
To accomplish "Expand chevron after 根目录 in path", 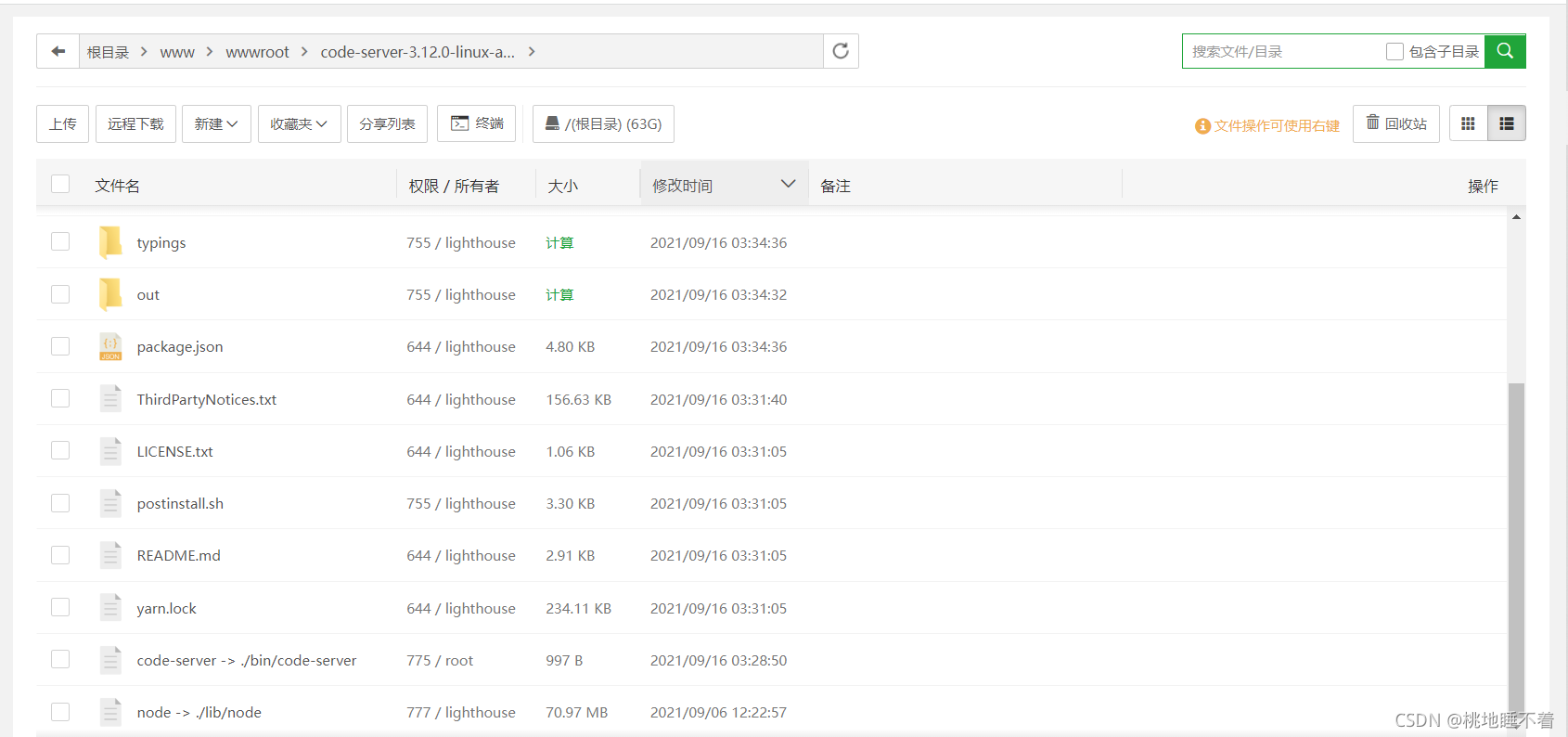I will click(144, 51).
